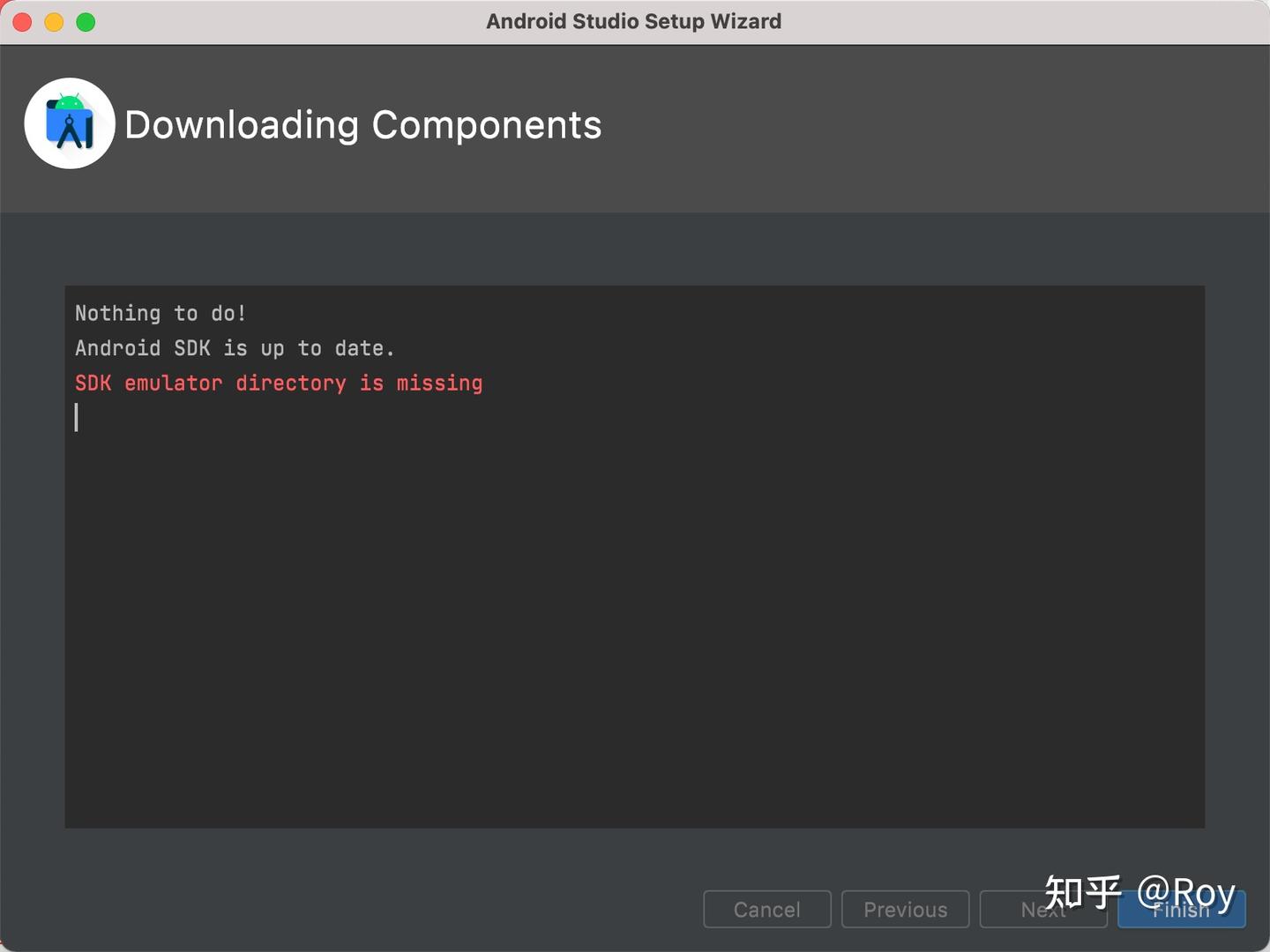Viewport: 1270px width, 952px height.
Task: Click the yellow minimize traffic light
Action: pos(53,21)
